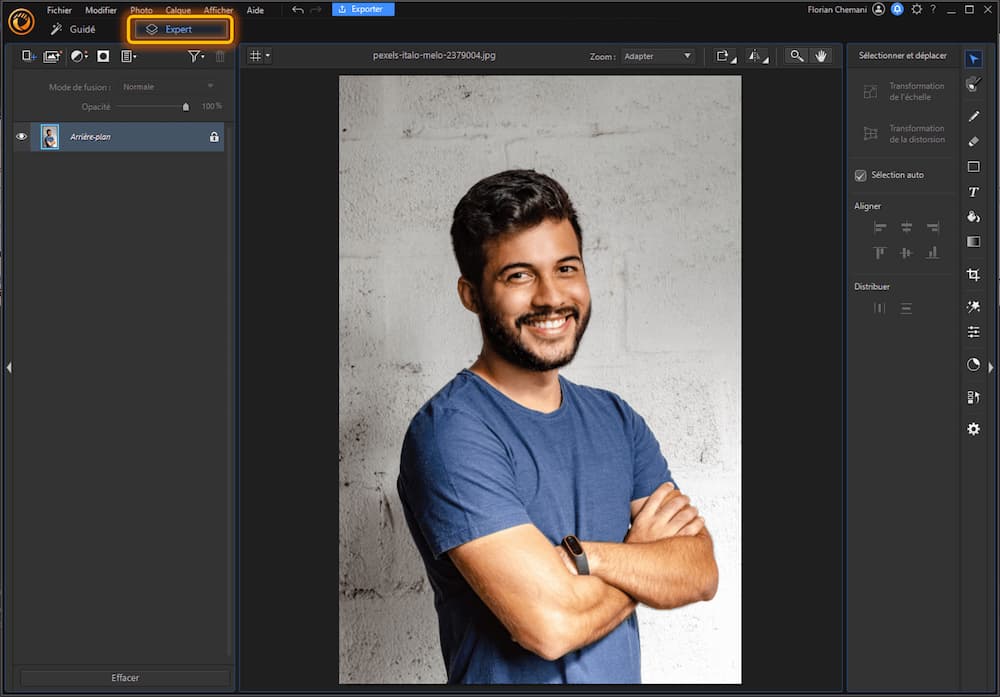Unlock the Arrière-plan layer
Viewport: 1000px width, 697px height.
214,136
